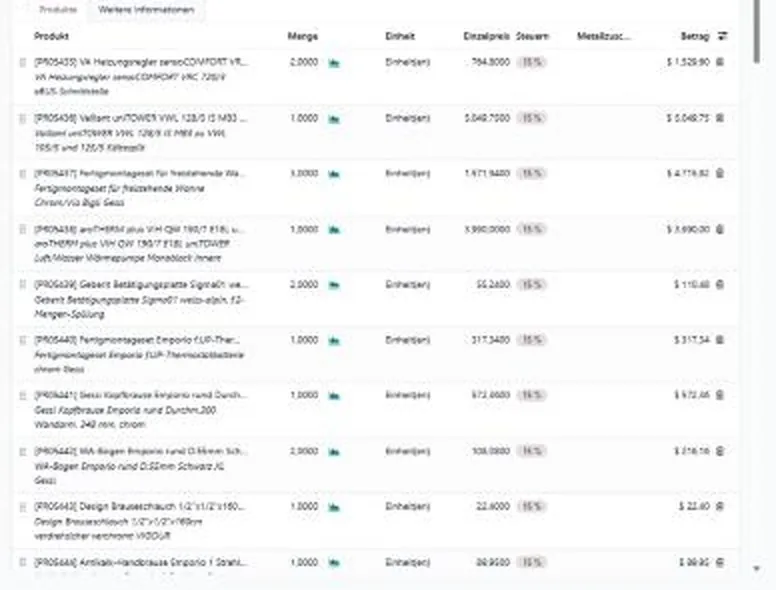
Task: Open column options toggle next to Betrag
Action: click(723, 36)
